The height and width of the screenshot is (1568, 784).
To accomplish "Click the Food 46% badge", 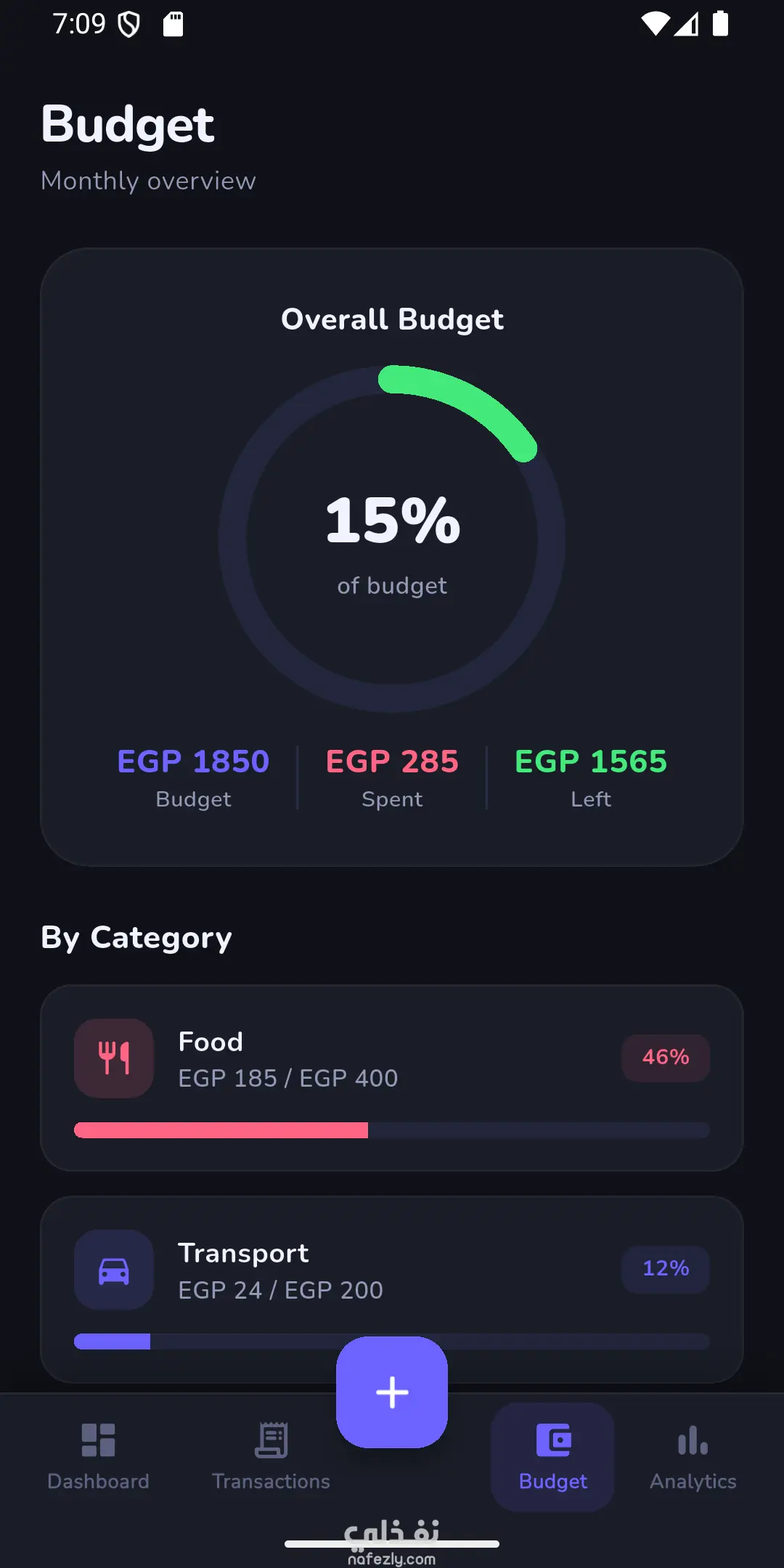I will coord(665,1058).
